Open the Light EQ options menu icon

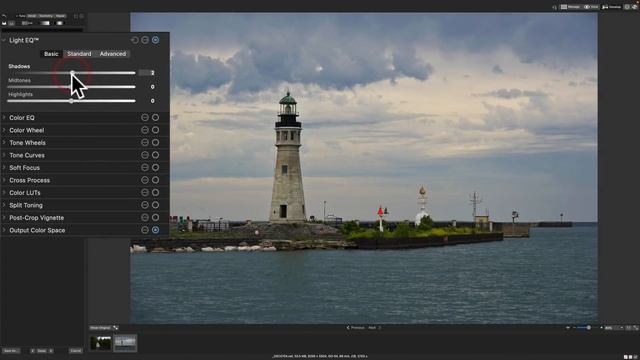point(145,40)
